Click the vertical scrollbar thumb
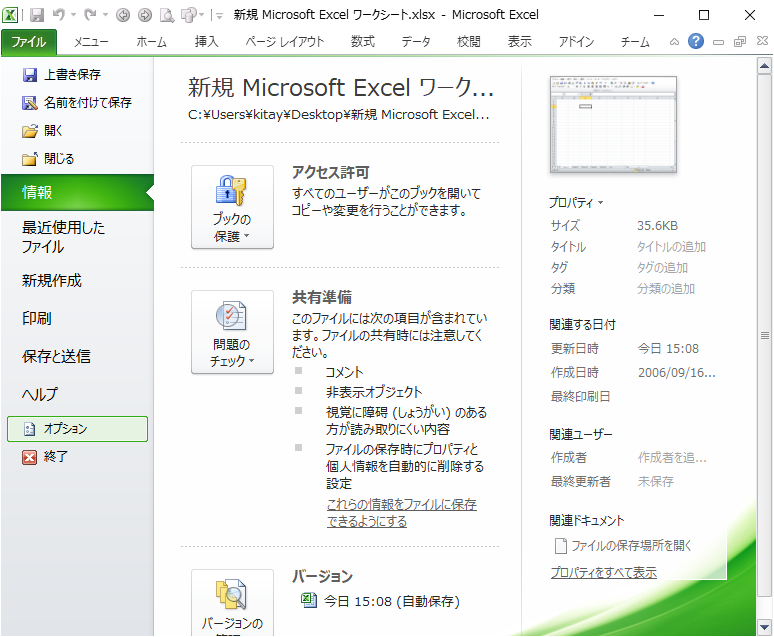This screenshot has height=637, width=774. [x=764, y=335]
